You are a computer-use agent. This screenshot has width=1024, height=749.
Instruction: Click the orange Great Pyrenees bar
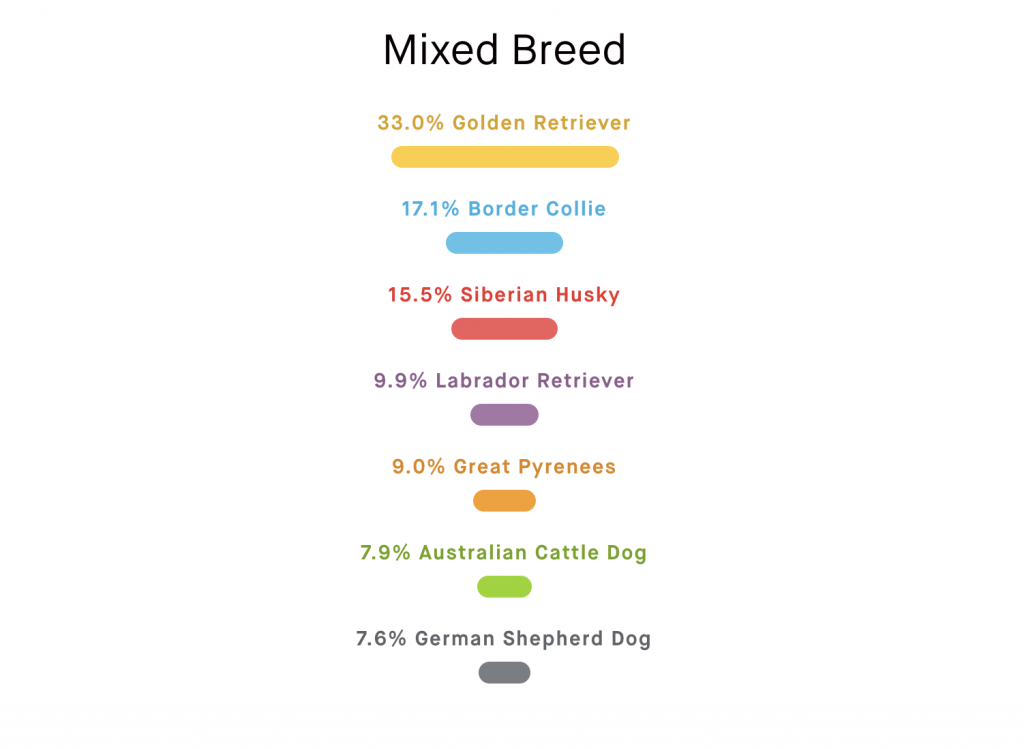504,501
